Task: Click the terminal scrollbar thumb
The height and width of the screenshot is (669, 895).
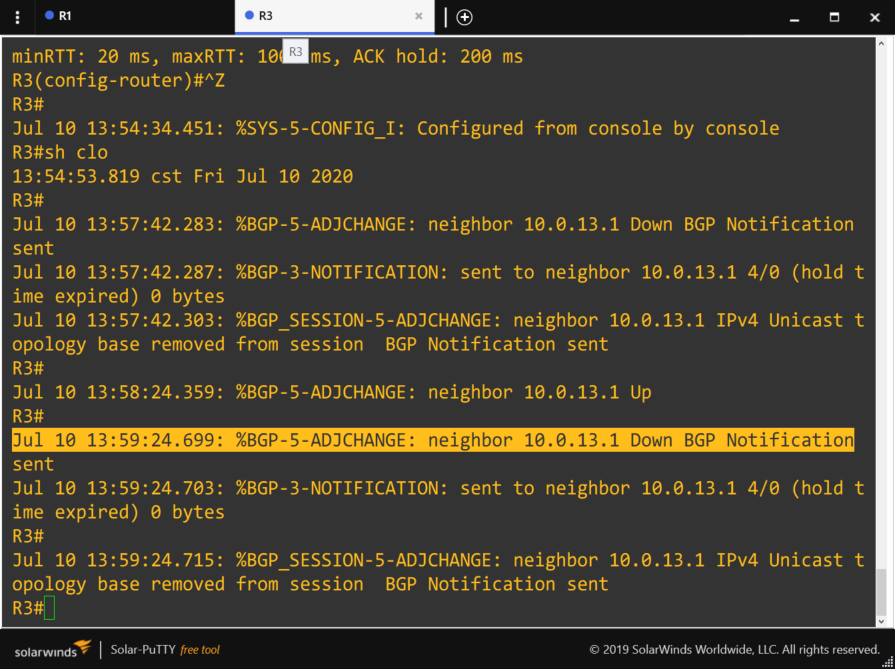Action: pyautogui.click(x=880, y=590)
